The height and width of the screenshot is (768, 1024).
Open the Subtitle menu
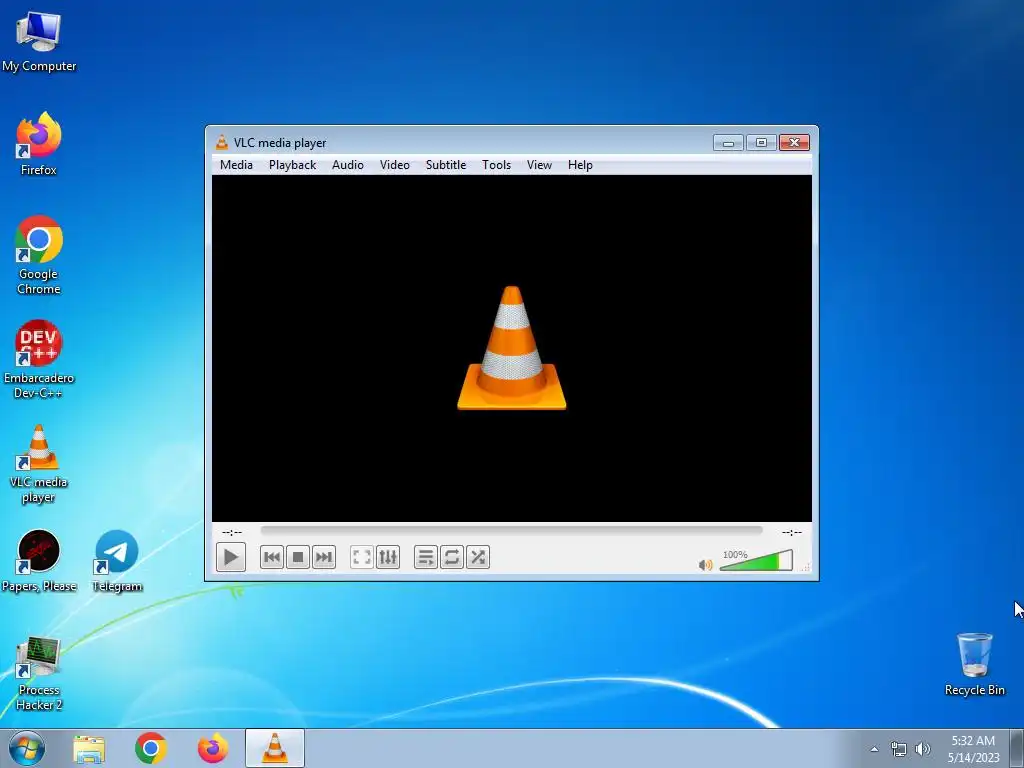pos(446,165)
